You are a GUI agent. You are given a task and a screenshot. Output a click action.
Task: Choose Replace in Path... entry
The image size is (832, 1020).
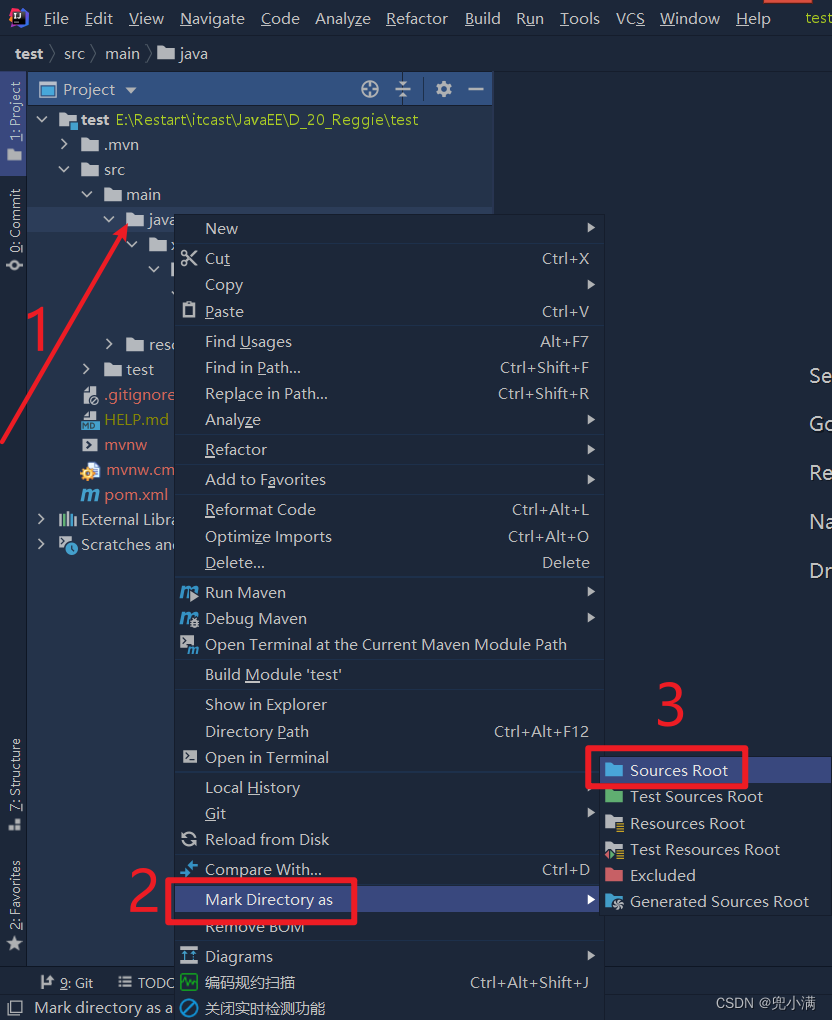389,394
